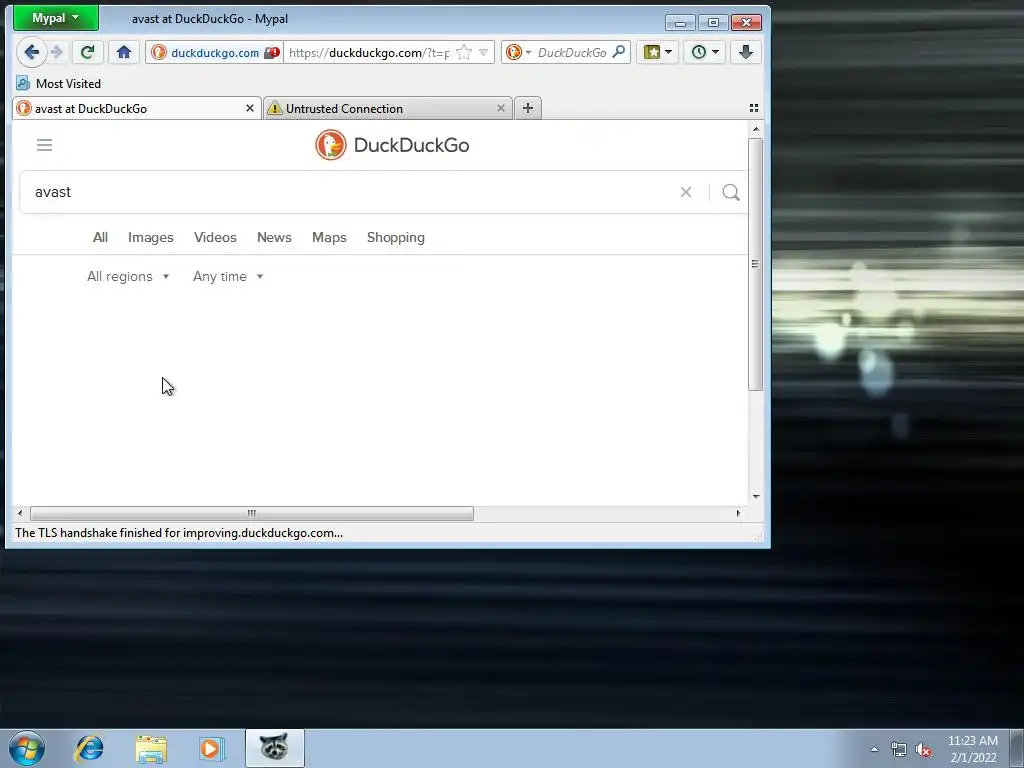Click the DuckDuckGo logo
Image resolution: width=1024 pixels, height=768 pixels.
[392, 145]
